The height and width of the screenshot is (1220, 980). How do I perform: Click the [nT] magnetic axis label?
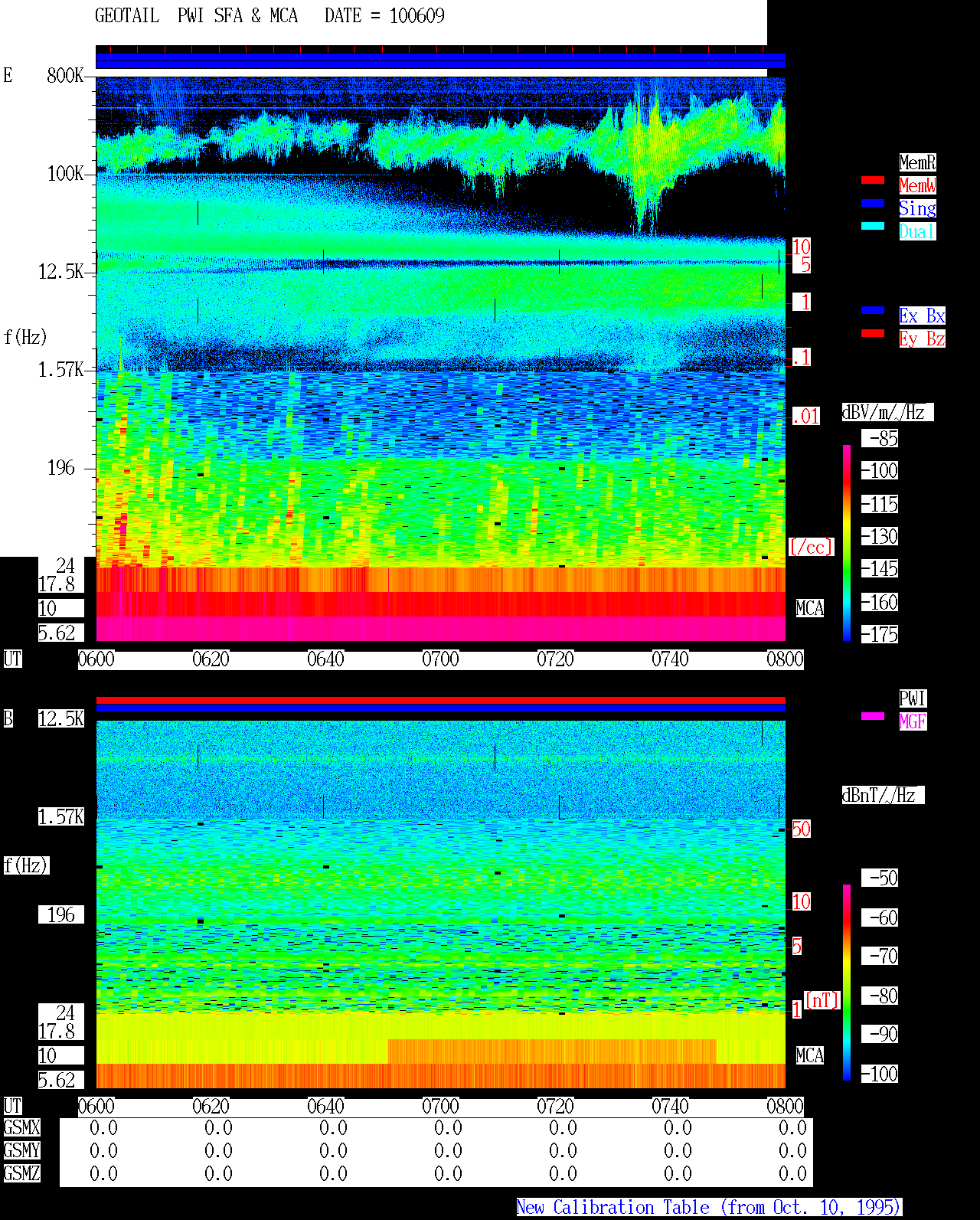click(822, 1000)
